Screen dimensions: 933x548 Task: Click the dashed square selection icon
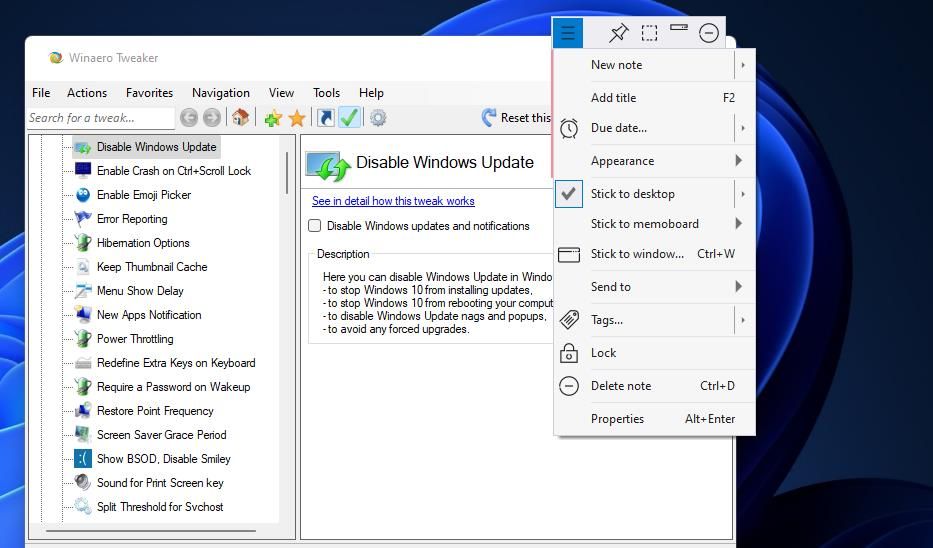(649, 33)
